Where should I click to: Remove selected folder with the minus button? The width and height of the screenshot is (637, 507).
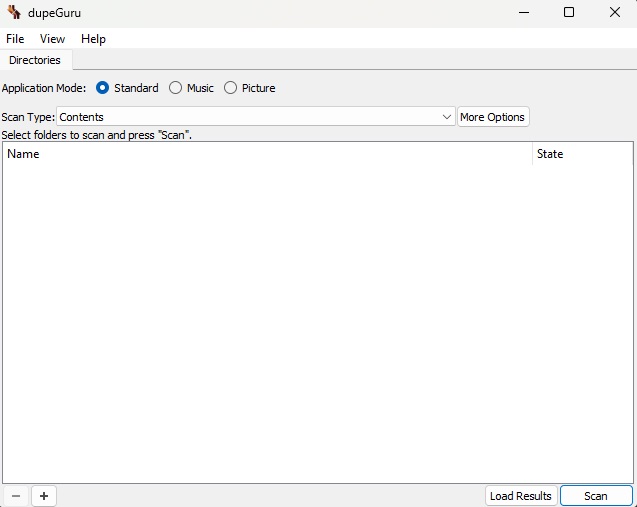pyautogui.click(x=16, y=496)
